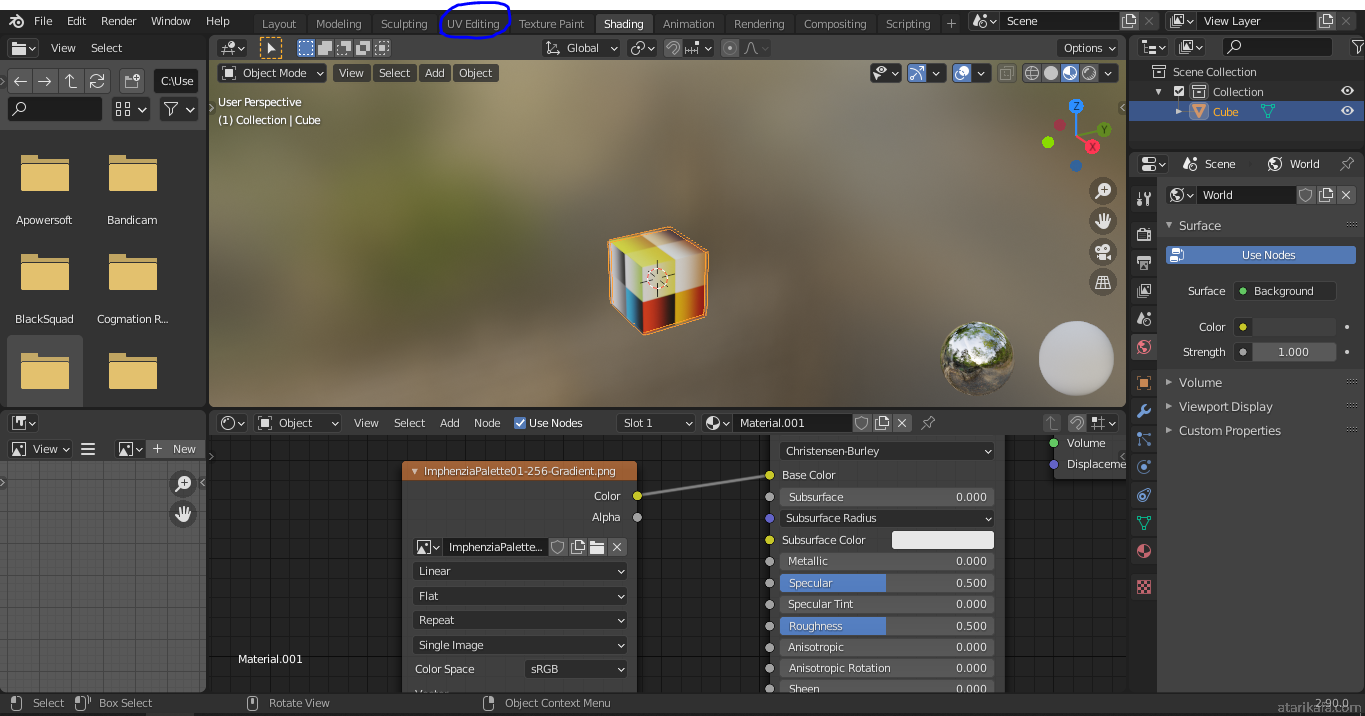Open the Christensen-Burley subsurface method dropdown
The height and width of the screenshot is (716, 1365).
(888, 451)
